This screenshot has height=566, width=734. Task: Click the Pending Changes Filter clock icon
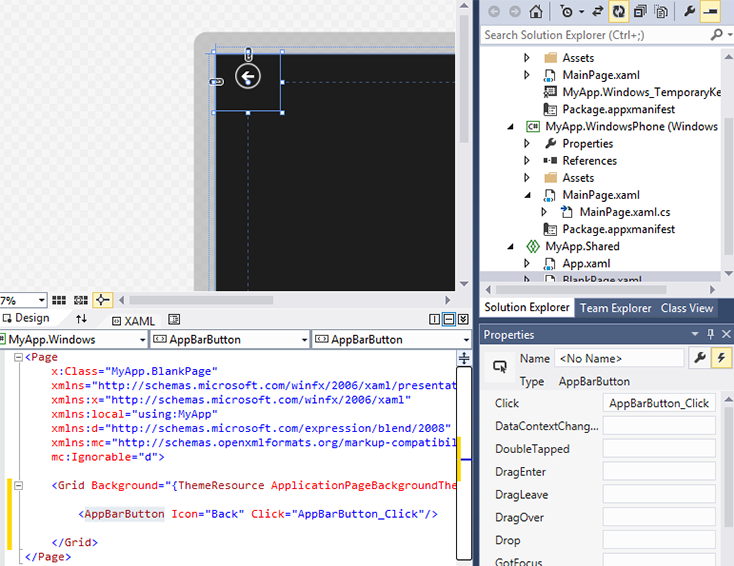(x=566, y=11)
